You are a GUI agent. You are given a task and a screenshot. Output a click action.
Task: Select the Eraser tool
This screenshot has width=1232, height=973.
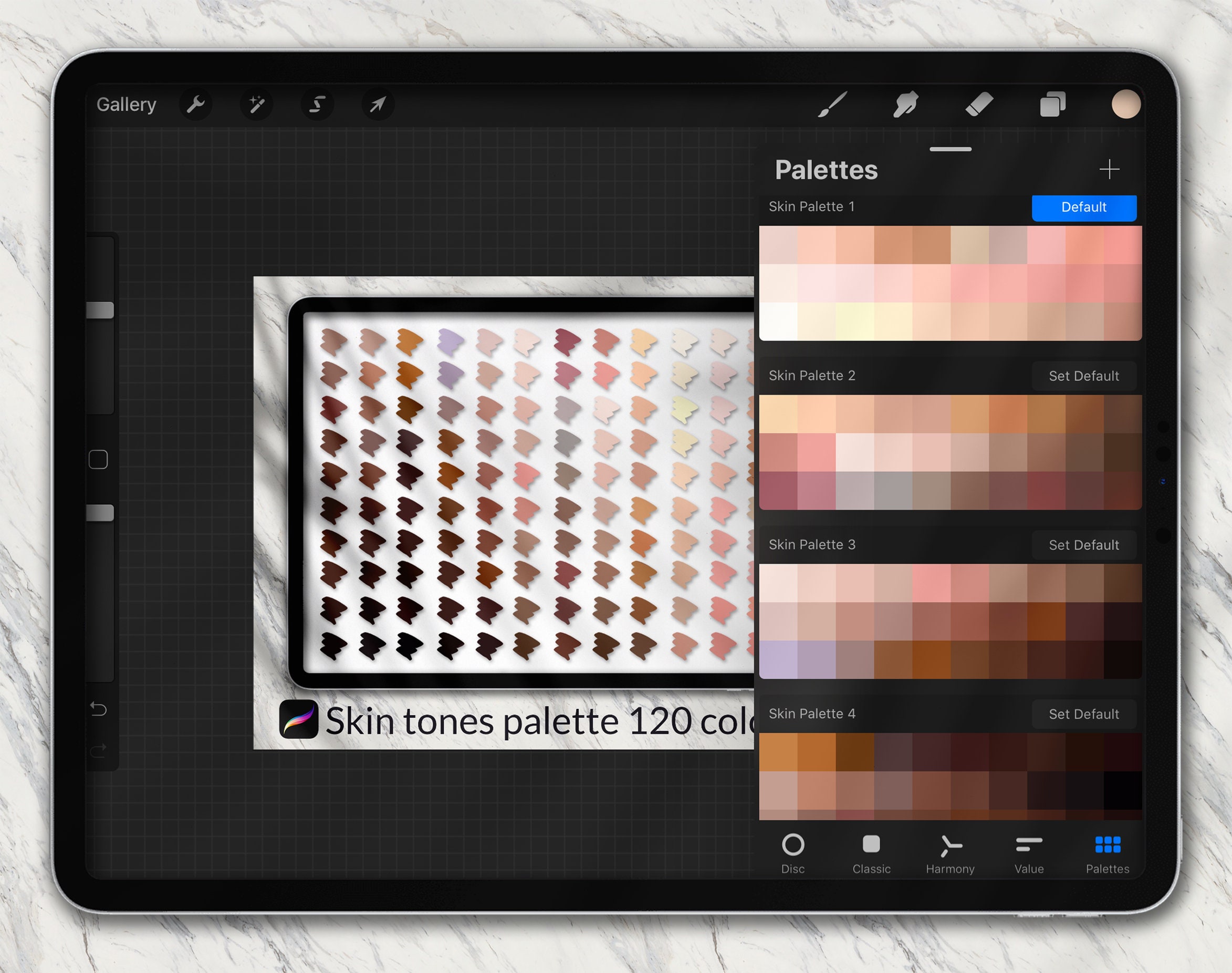pos(979,104)
